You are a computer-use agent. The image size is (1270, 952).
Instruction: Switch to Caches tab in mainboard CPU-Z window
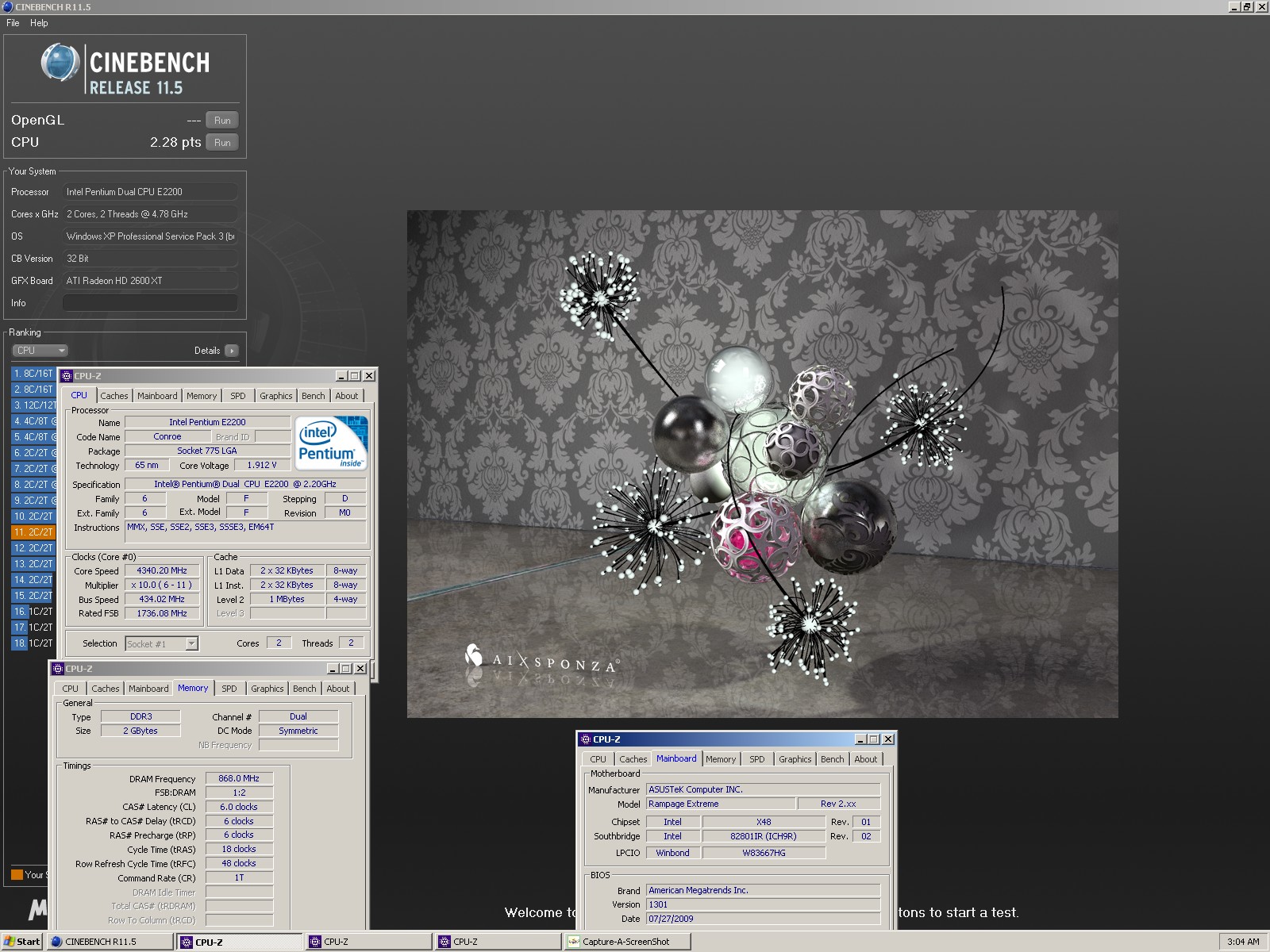click(x=633, y=759)
